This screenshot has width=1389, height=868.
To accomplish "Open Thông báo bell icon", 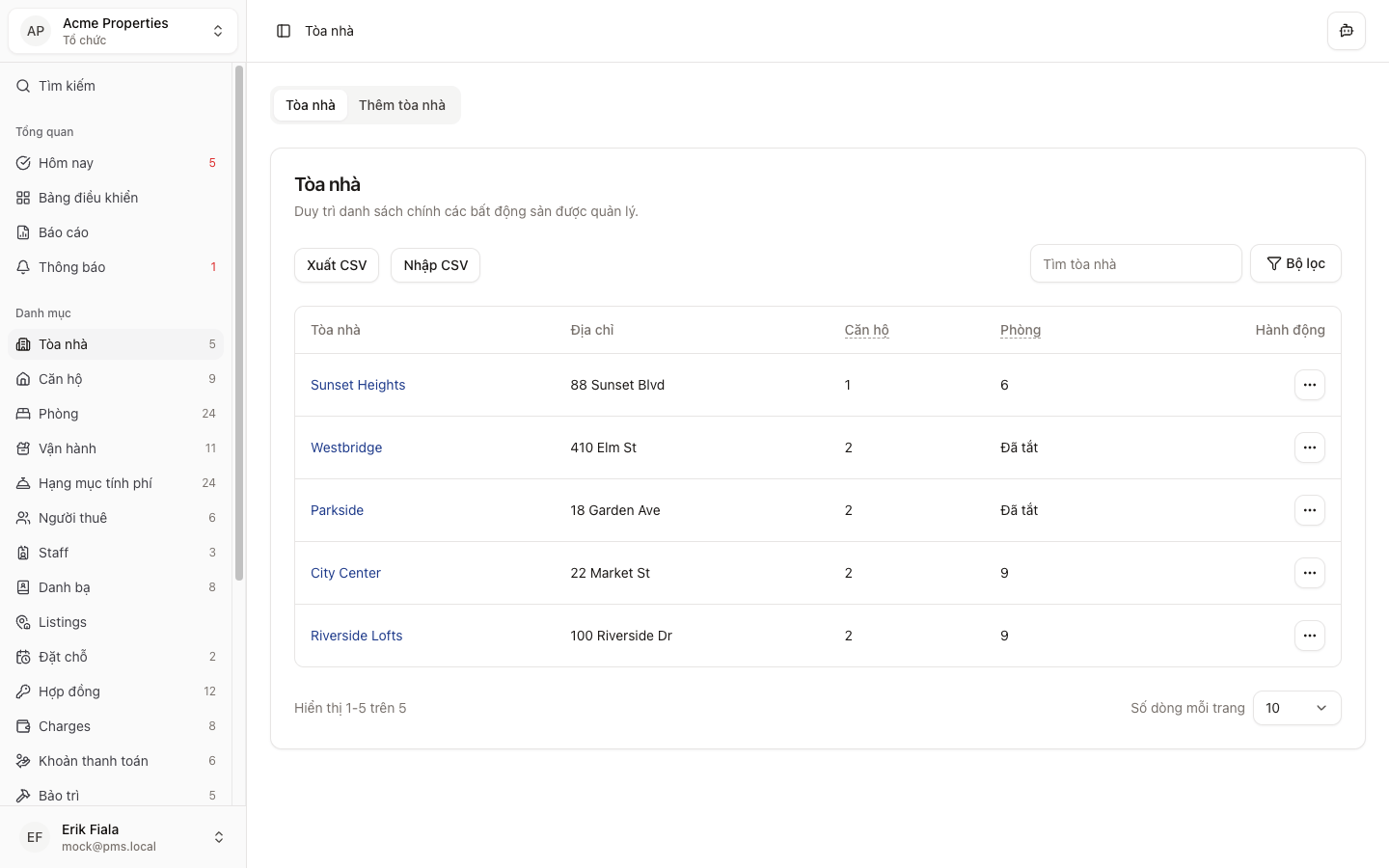I will pyautogui.click(x=23, y=267).
